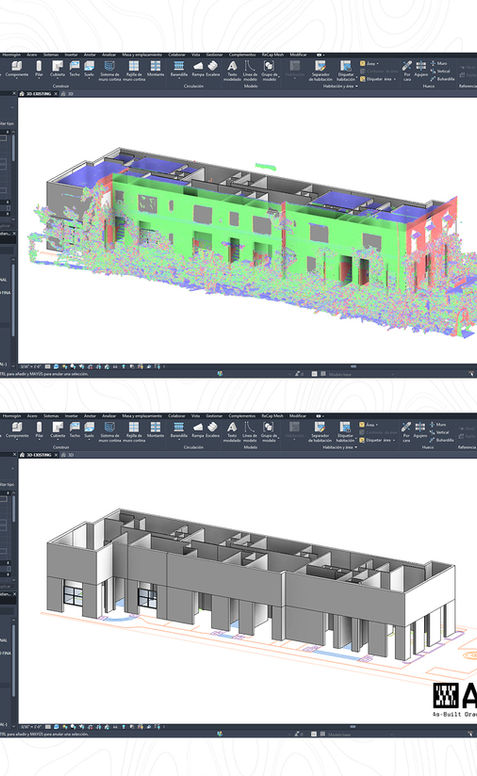Activate Texto modelado in point cloud window

pos(232,71)
